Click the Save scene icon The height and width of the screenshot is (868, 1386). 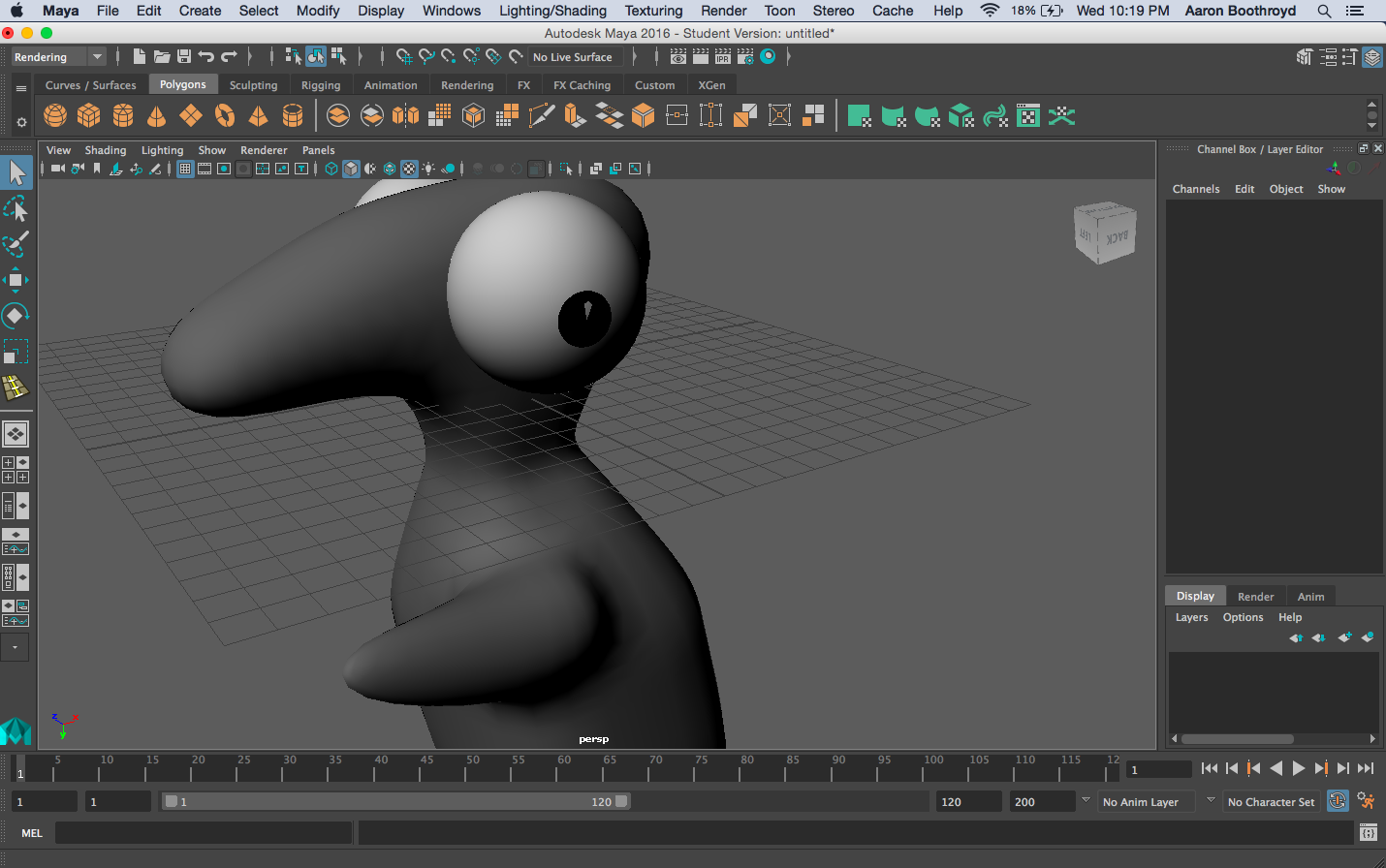tap(184, 57)
